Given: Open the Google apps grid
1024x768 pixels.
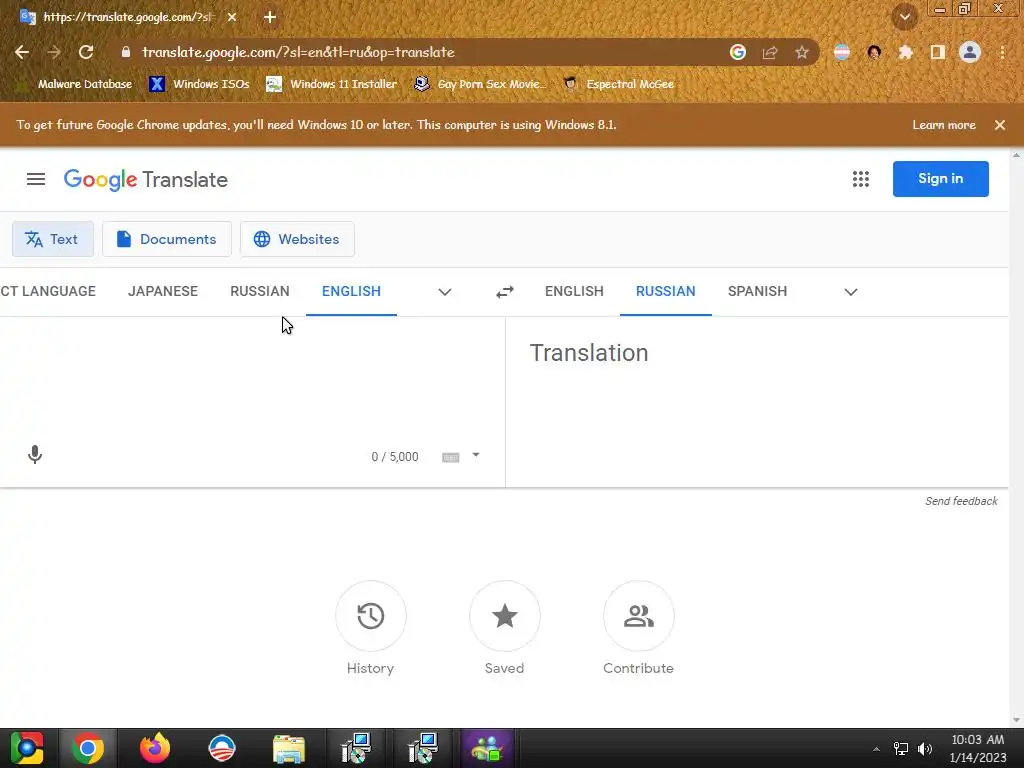Looking at the screenshot, I should [861, 179].
